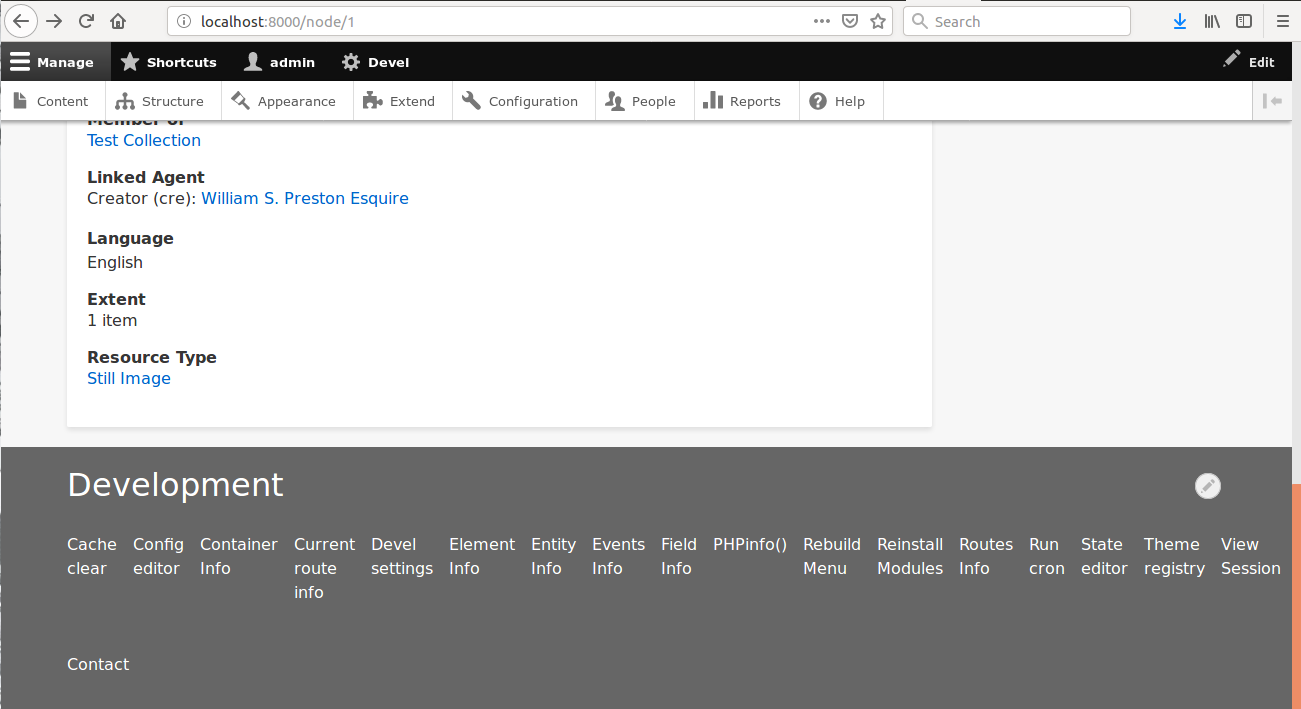Open the Firefox downloads arrow

pyautogui.click(x=1180, y=20)
